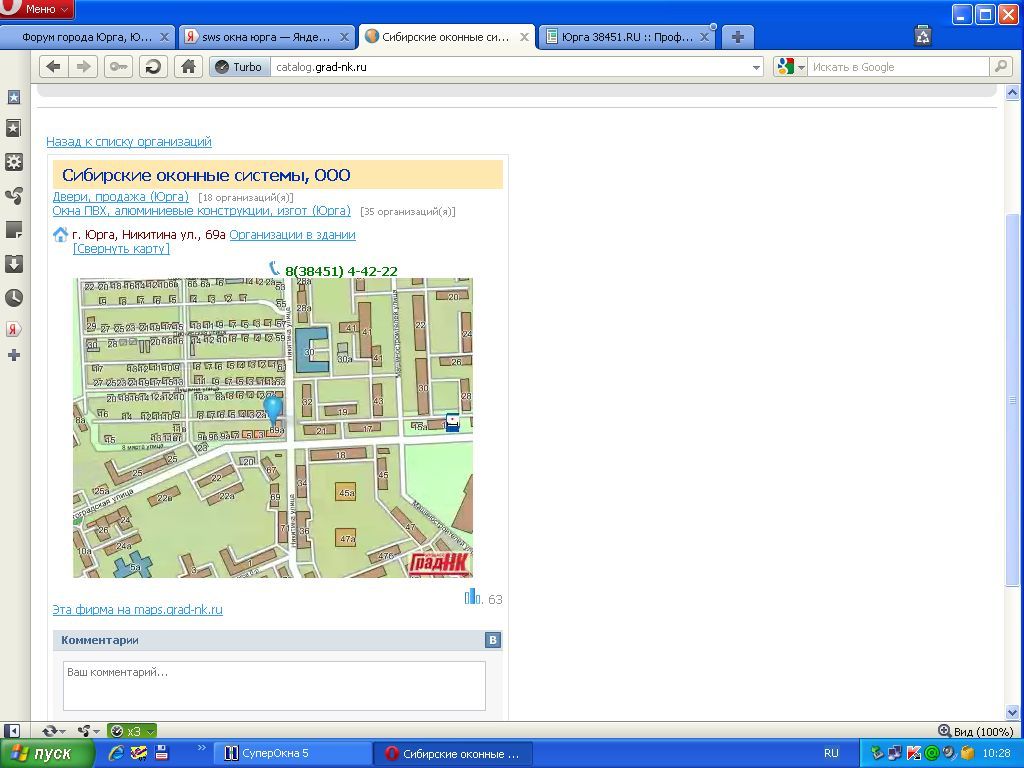
Task: Click the blue map marker at 69a
Action: coord(273,410)
